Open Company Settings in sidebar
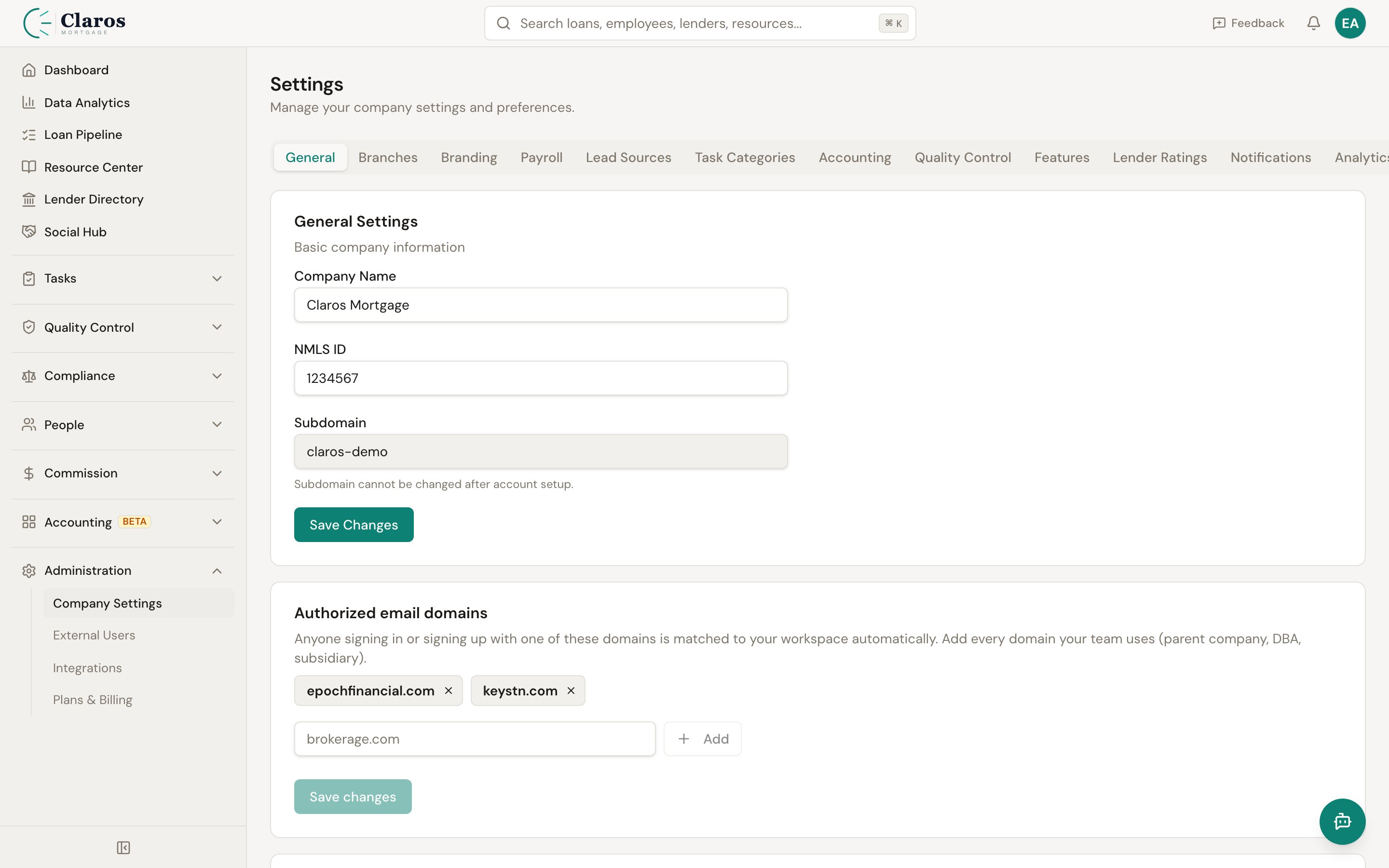 click(x=139, y=603)
